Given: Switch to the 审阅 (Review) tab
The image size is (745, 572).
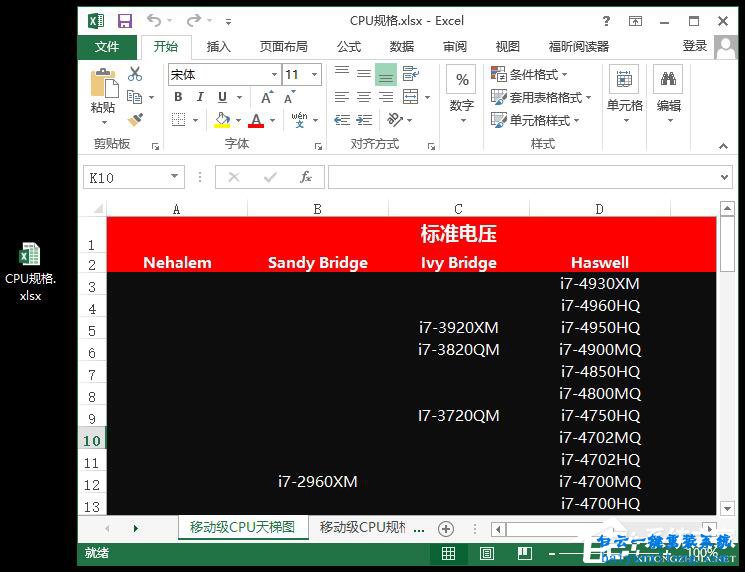Looking at the screenshot, I should coord(455,47).
